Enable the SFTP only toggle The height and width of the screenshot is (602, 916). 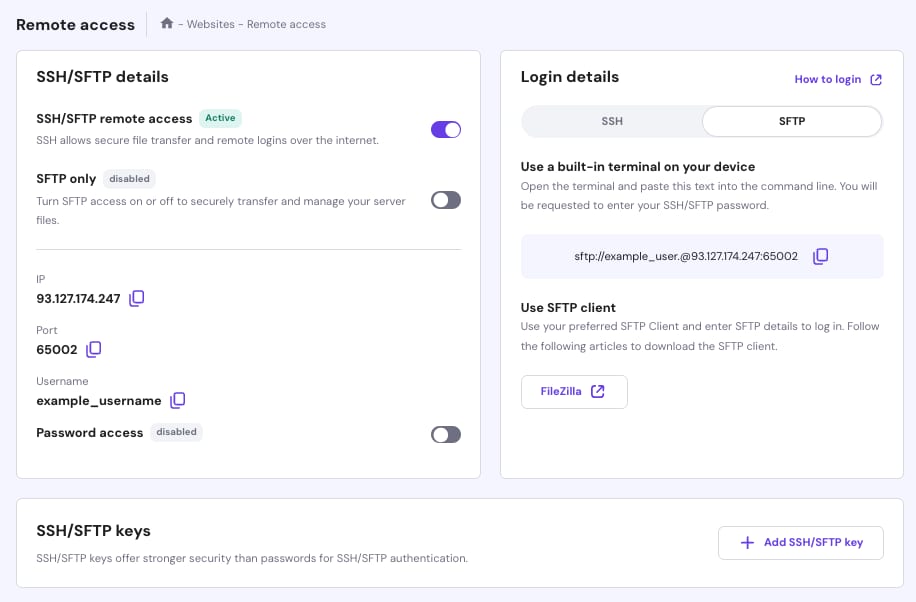[x=446, y=200]
